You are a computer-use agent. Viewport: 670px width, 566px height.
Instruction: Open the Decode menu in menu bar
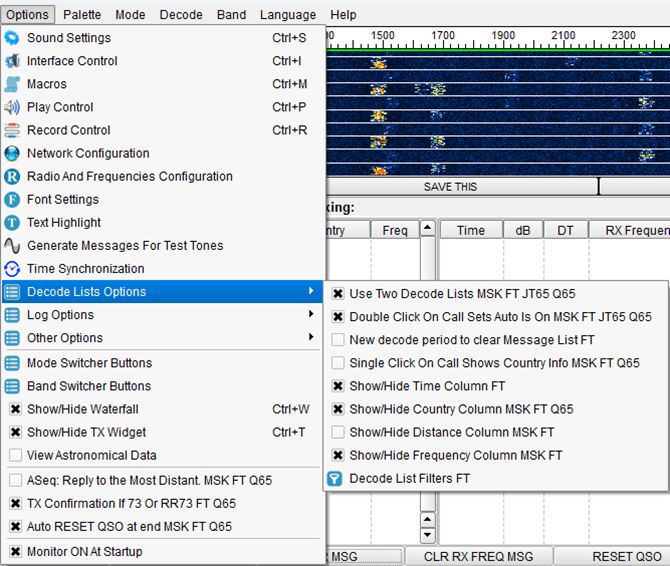[181, 15]
